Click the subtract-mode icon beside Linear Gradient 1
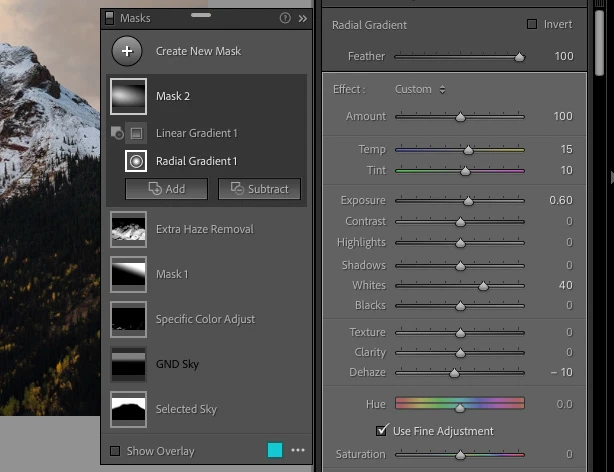Viewport: 614px width, 472px height. (x=117, y=133)
